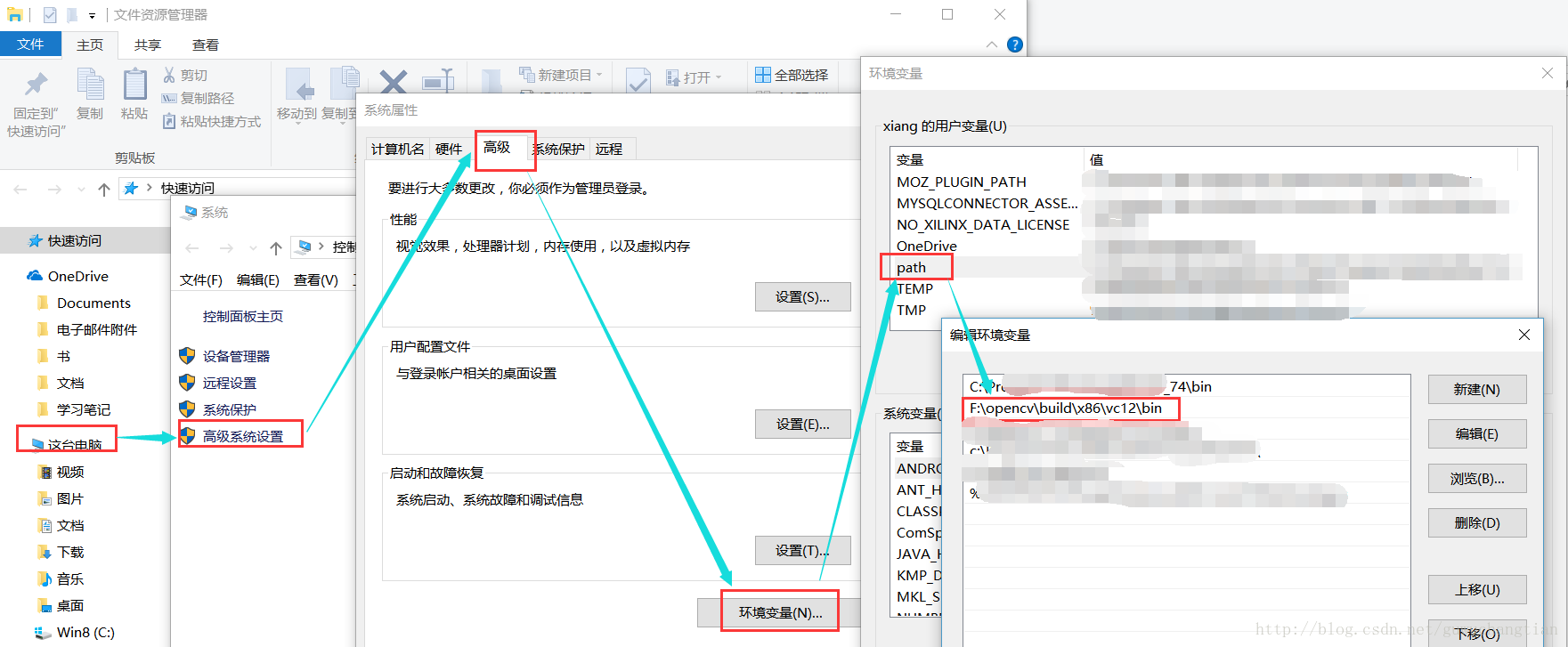Open recent locations dropdown in System window
Image resolution: width=1568 pixels, height=647 pixels.
click(253, 247)
